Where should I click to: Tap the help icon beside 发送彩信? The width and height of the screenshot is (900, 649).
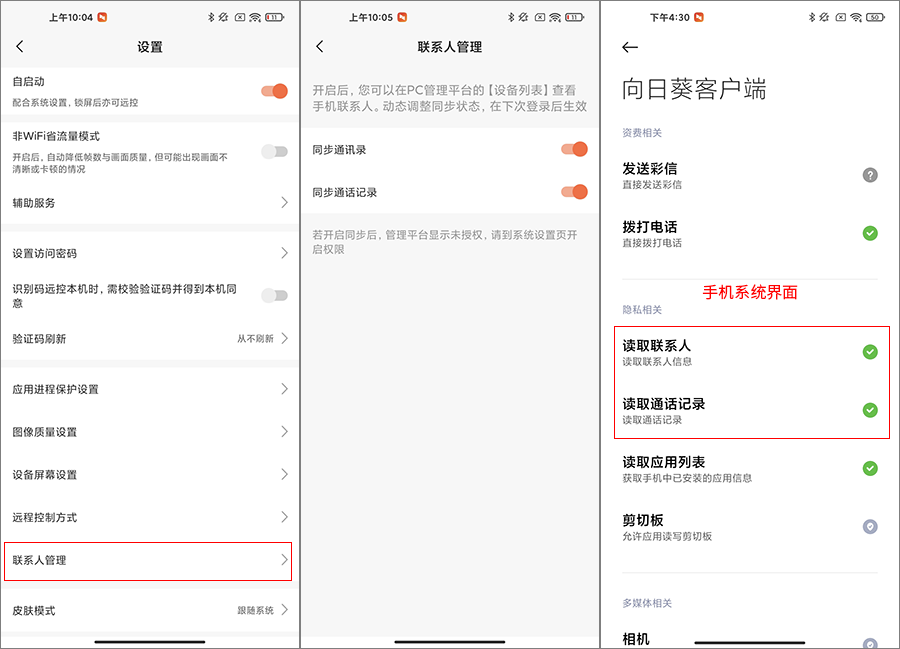pos(870,175)
